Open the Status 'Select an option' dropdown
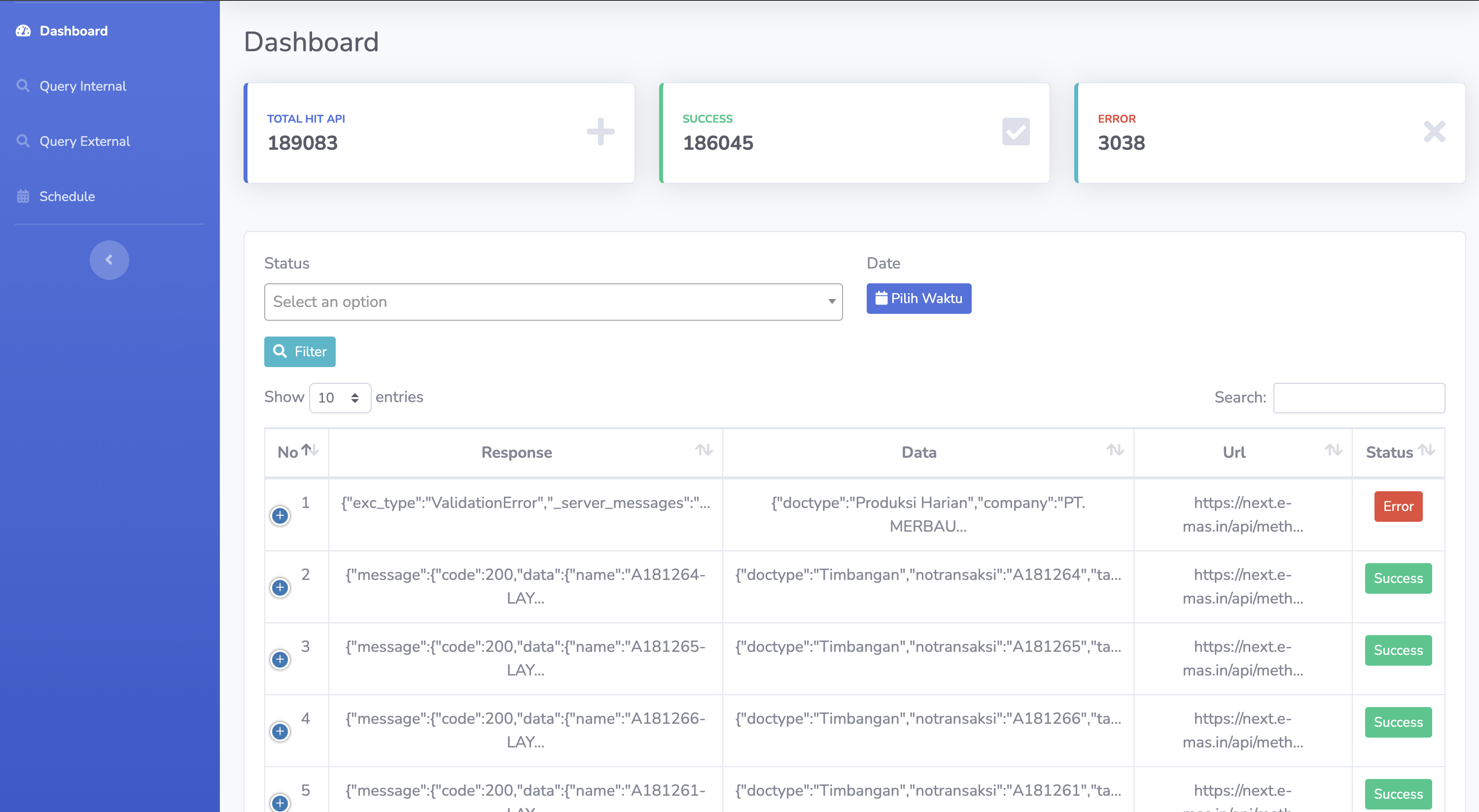1479x812 pixels. coord(553,302)
